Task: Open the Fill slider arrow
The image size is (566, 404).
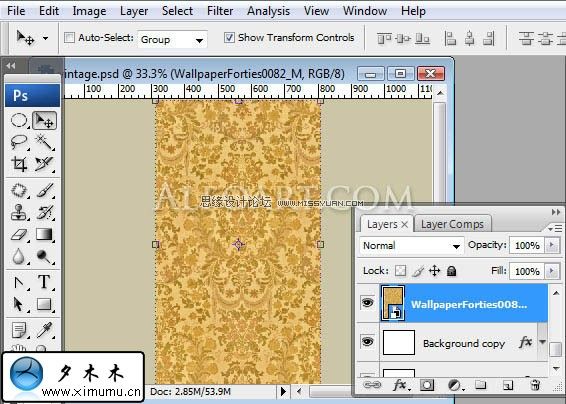Action: pos(552,271)
